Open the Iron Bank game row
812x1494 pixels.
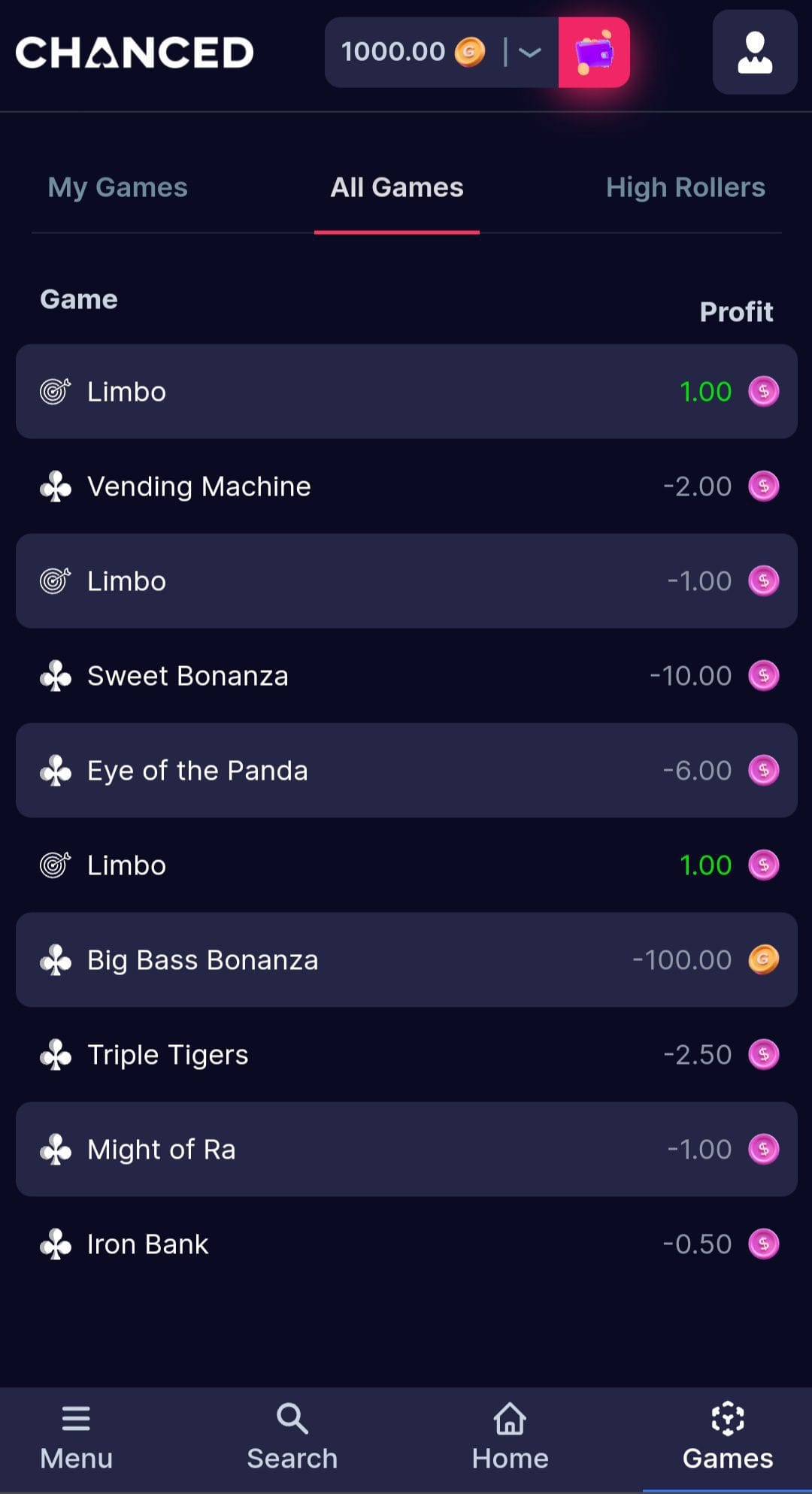pyautogui.click(x=407, y=1244)
